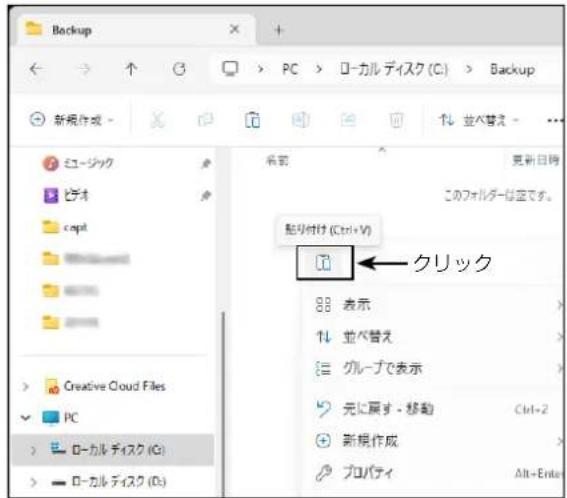
Task: Click the paste icon in context menu
Action: click(x=324, y=263)
